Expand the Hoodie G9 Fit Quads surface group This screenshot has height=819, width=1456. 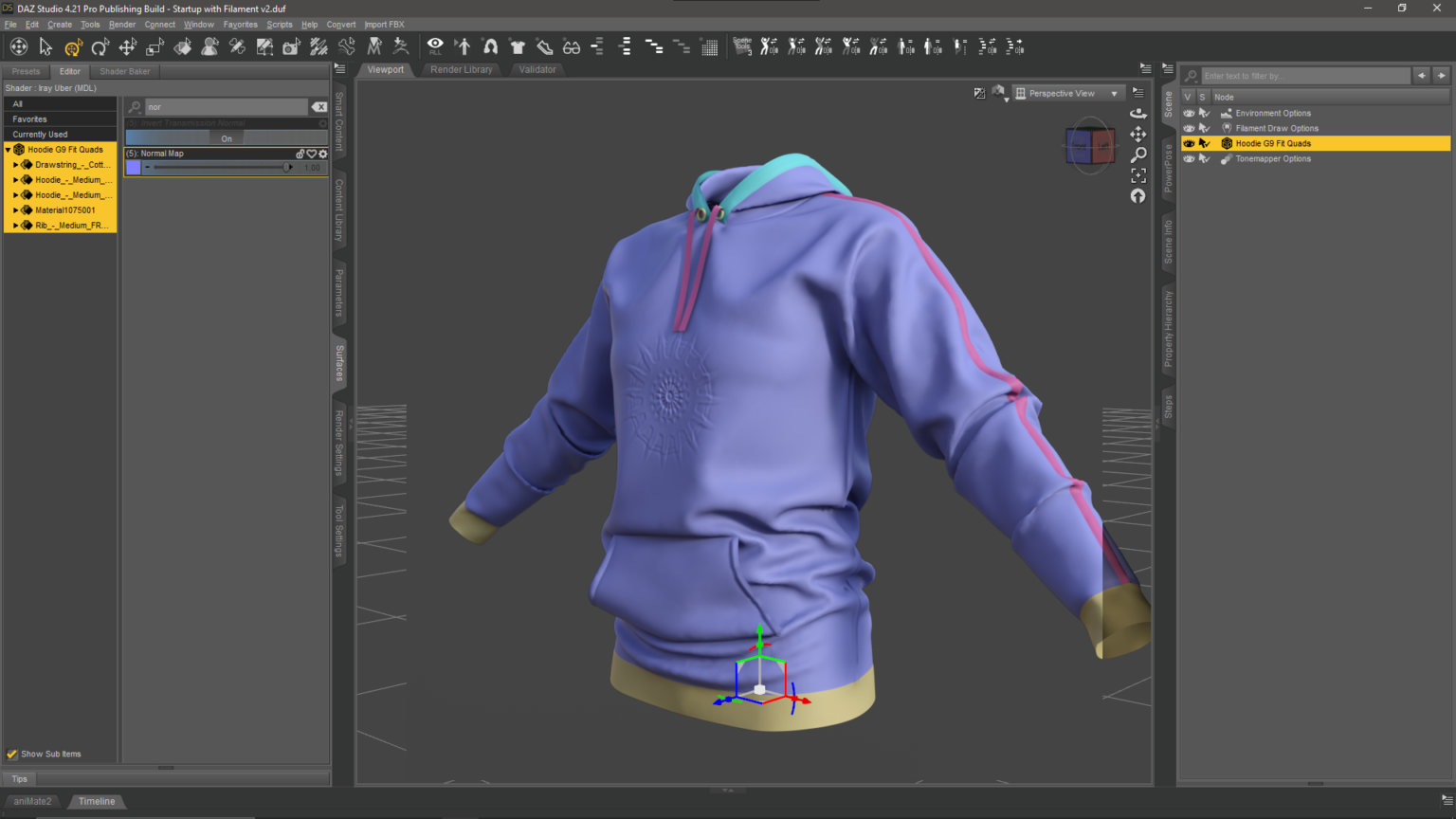[8, 149]
